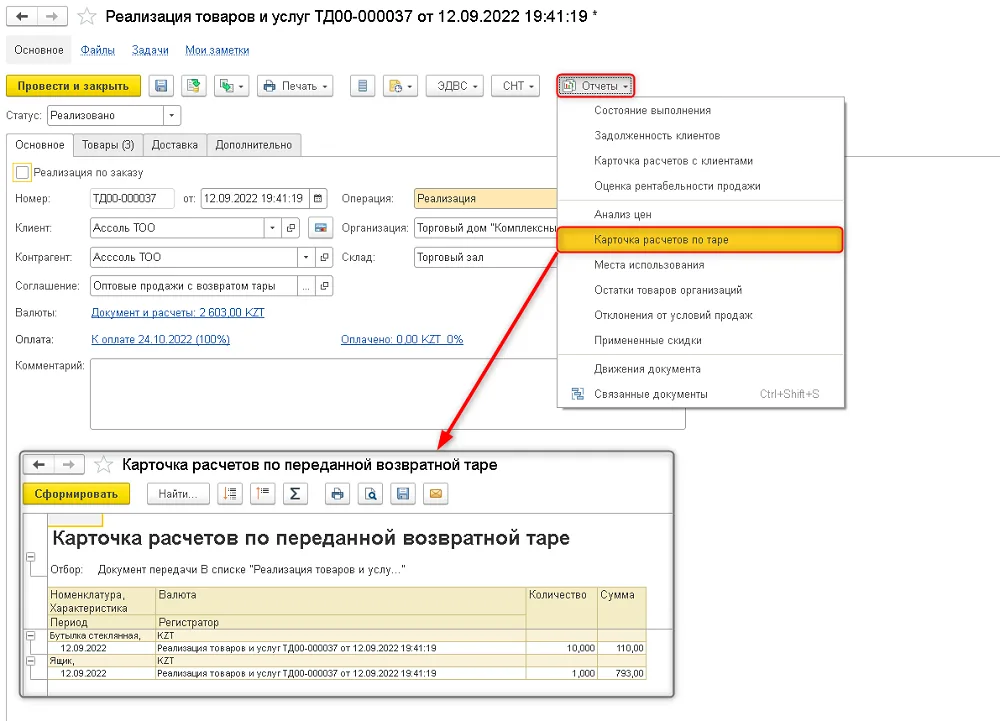Expand the Статус dropdown arrow
The image size is (1000, 721).
coord(172,115)
